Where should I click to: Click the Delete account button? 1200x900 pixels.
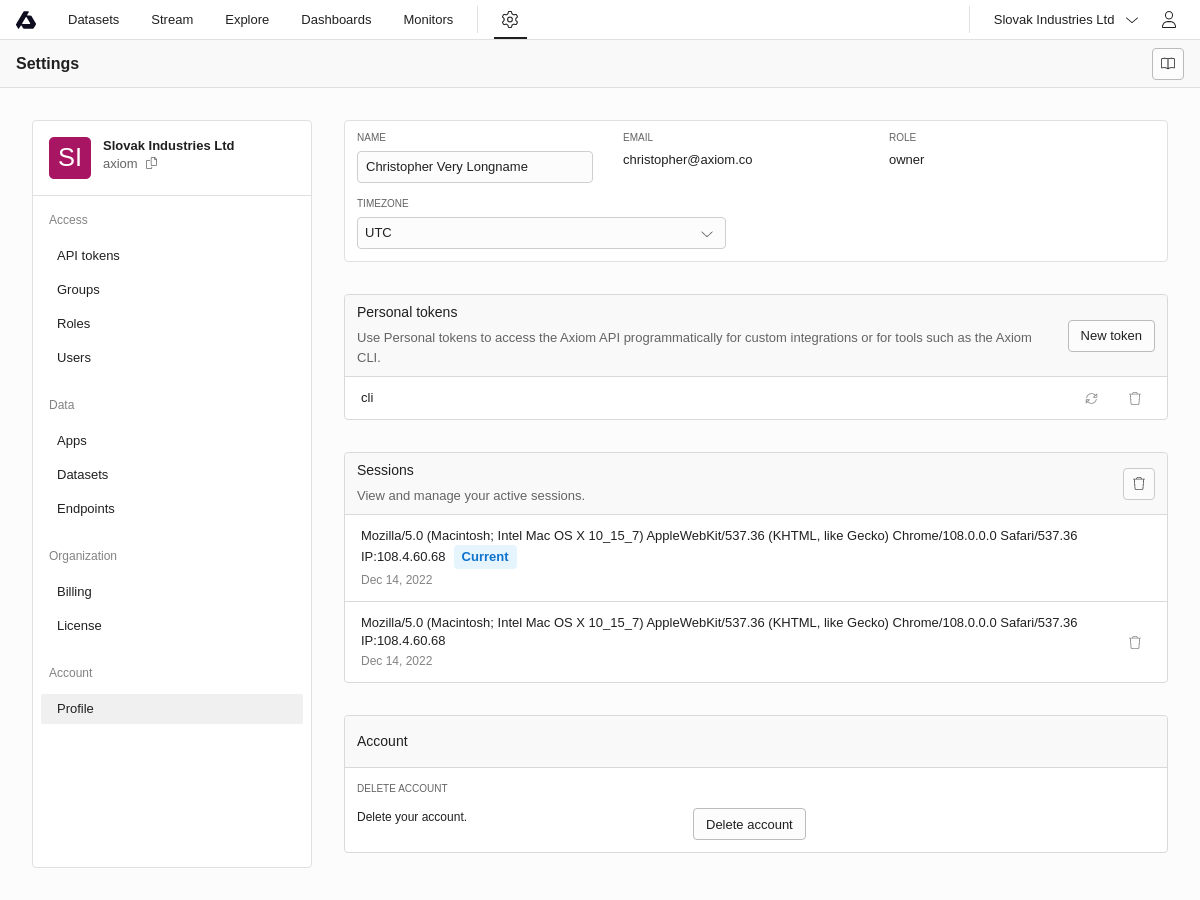click(749, 824)
